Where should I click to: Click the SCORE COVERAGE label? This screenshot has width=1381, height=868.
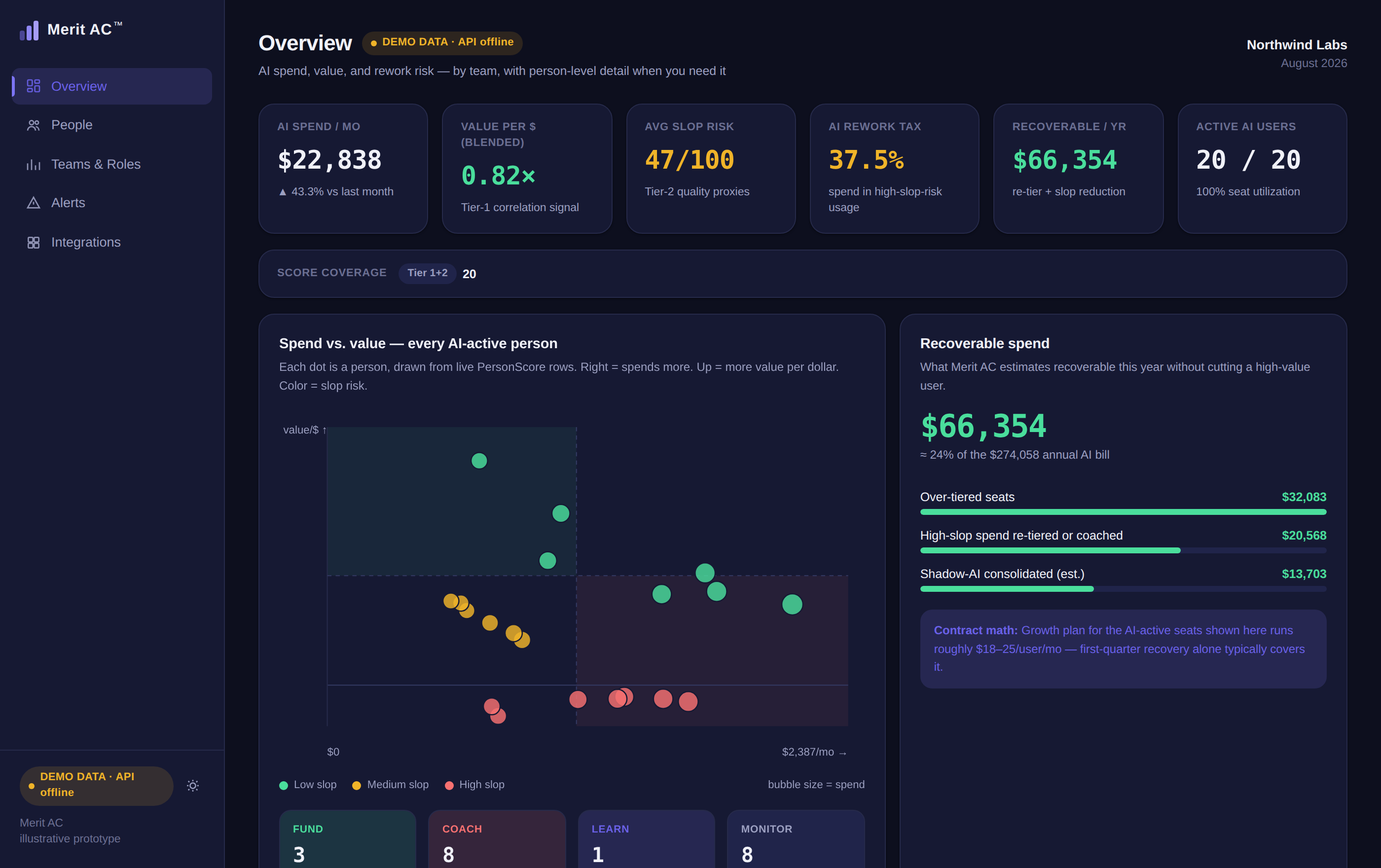[332, 273]
